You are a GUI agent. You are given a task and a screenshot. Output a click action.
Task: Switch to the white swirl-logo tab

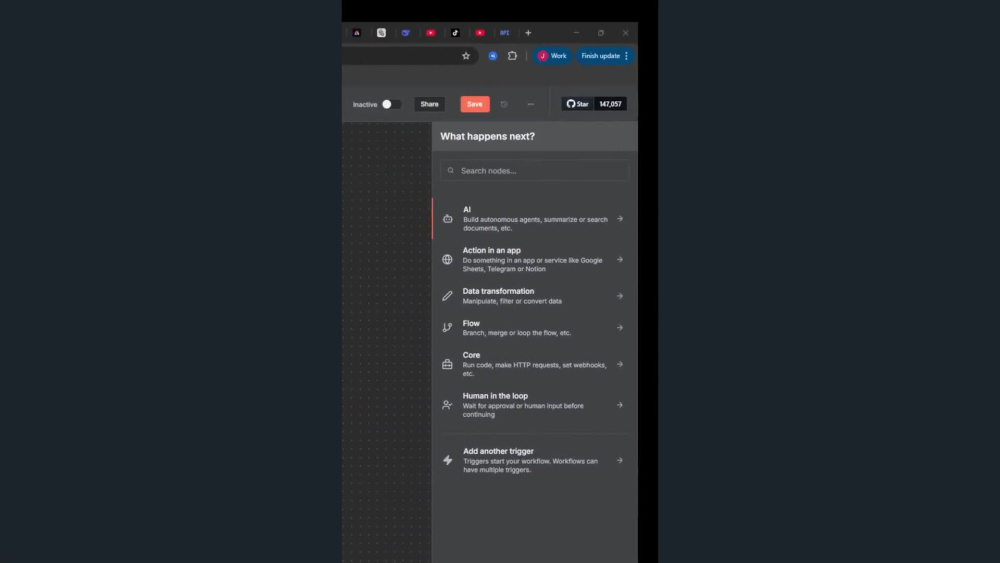coord(381,33)
